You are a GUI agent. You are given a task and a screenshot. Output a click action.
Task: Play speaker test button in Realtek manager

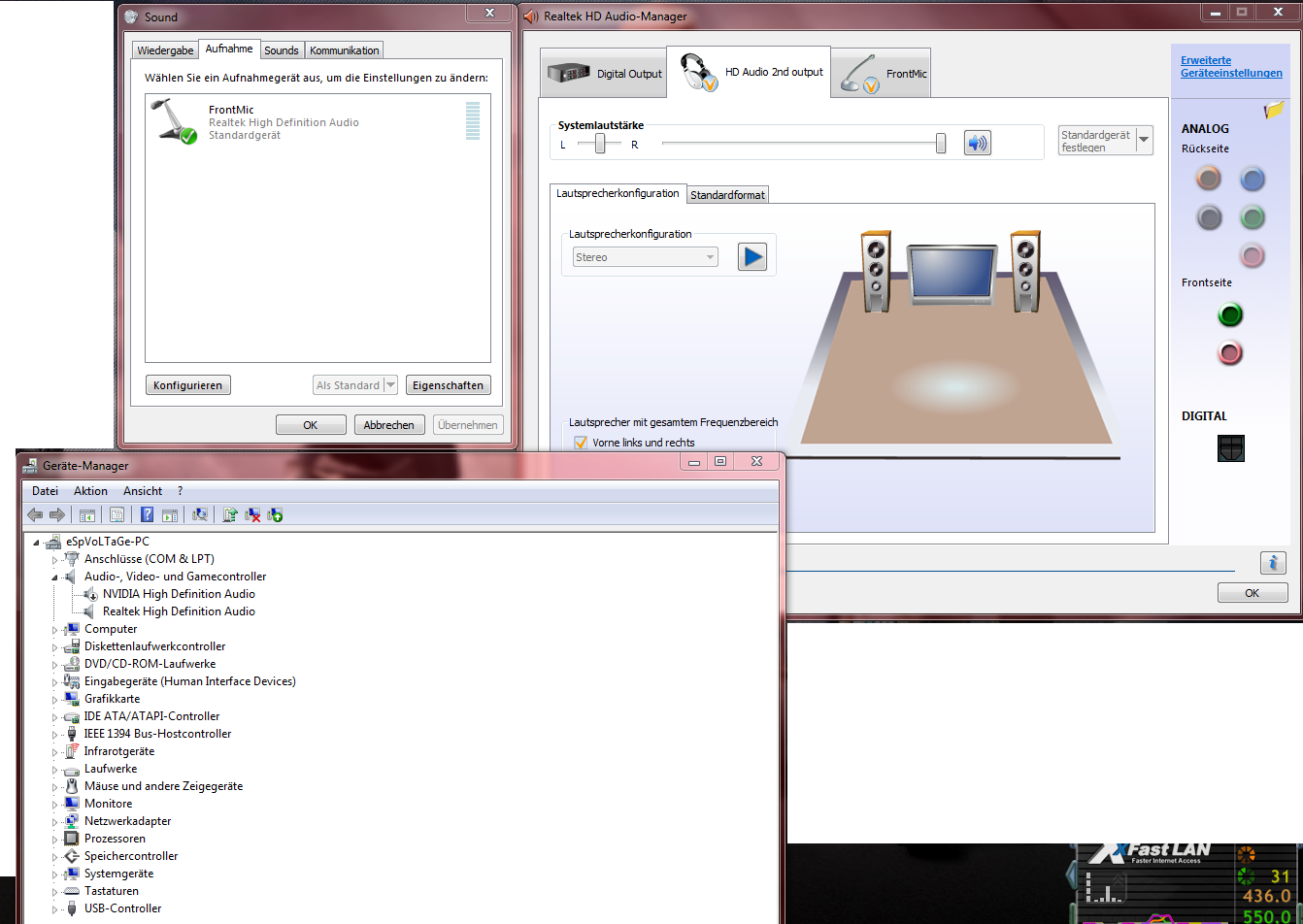click(752, 256)
